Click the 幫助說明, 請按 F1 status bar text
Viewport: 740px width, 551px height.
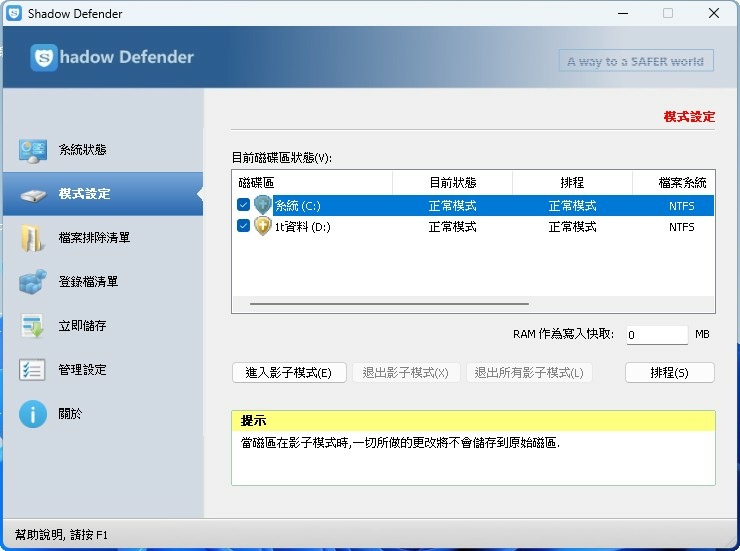[61, 534]
